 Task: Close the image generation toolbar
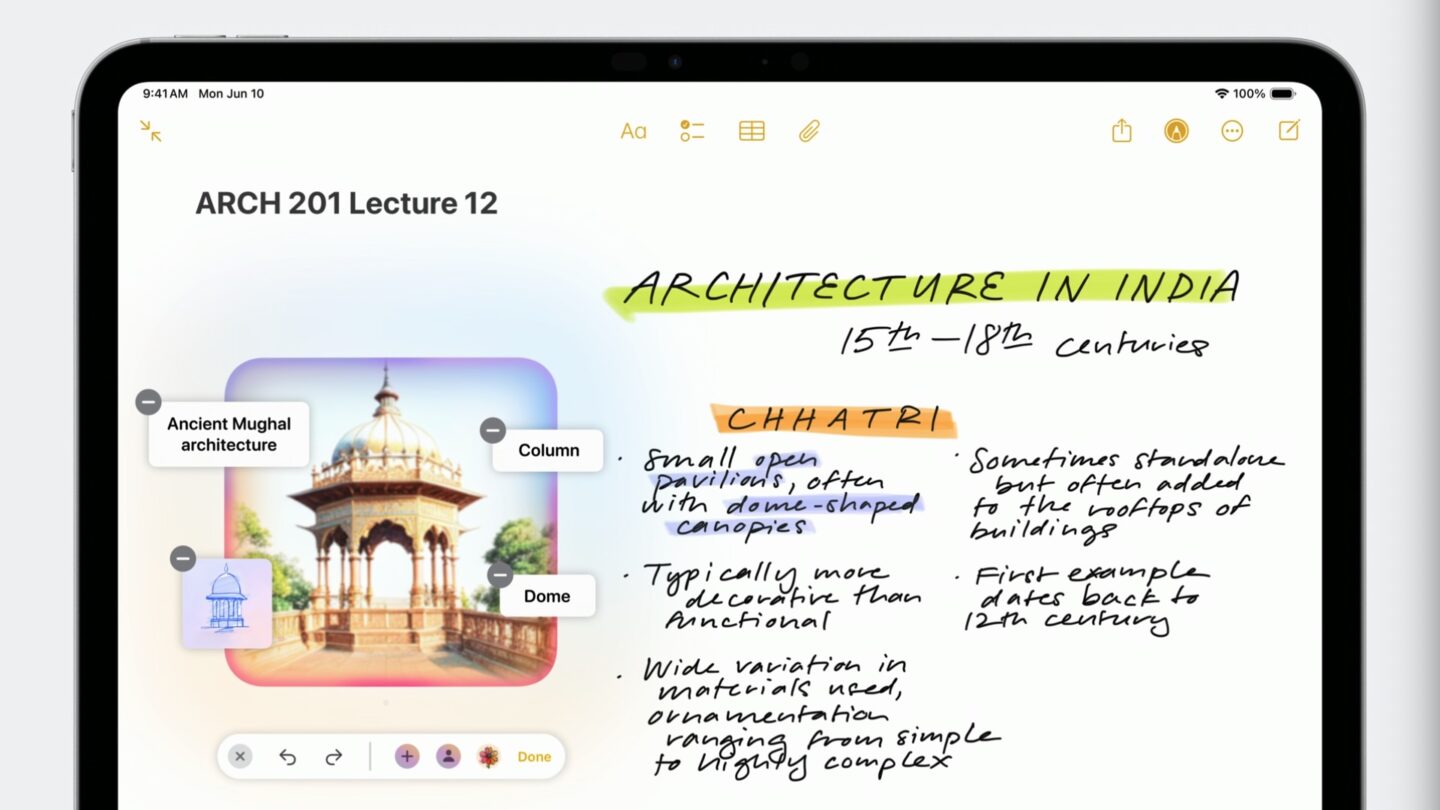click(240, 757)
